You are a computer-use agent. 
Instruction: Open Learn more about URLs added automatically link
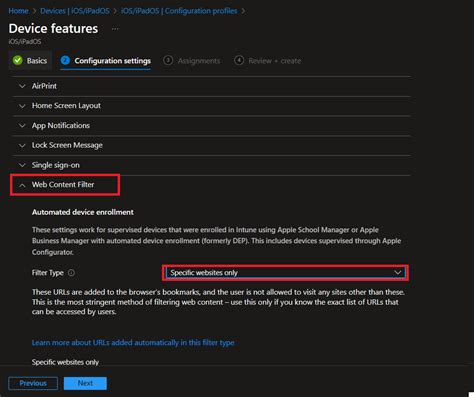(x=133, y=343)
